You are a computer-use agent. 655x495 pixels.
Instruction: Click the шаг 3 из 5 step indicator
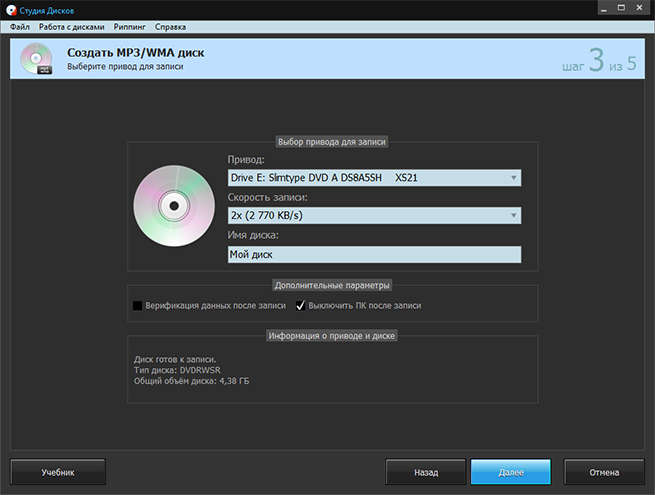(597, 60)
